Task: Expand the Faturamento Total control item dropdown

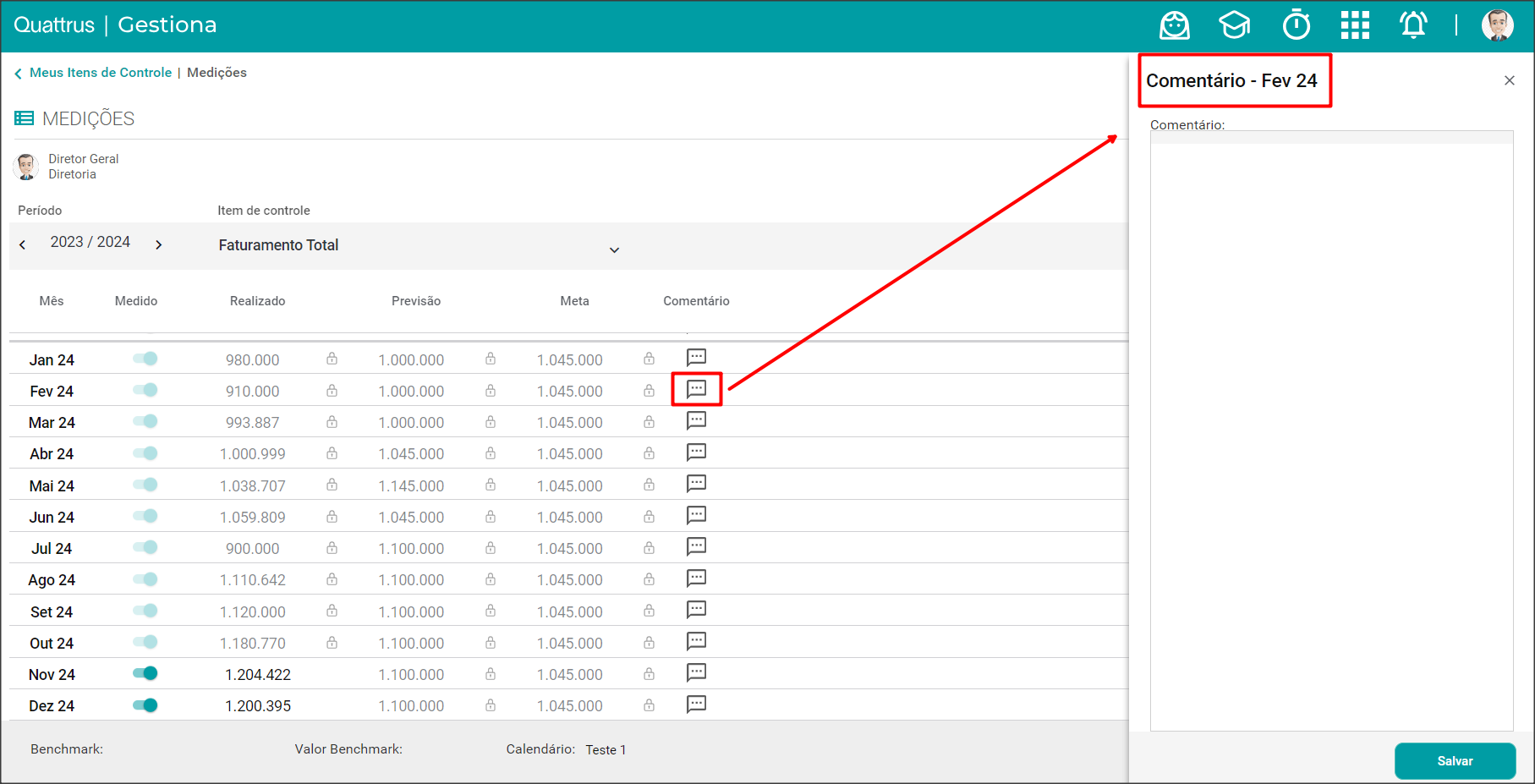Action: pyautogui.click(x=614, y=249)
